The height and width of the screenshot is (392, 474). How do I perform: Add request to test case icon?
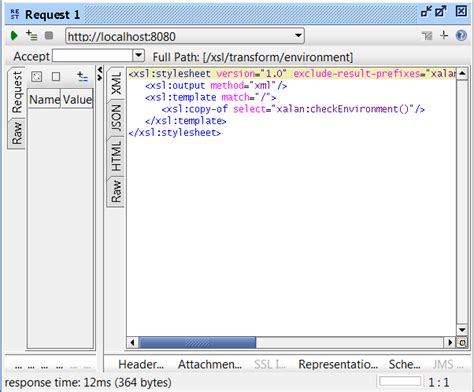click(x=32, y=35)
